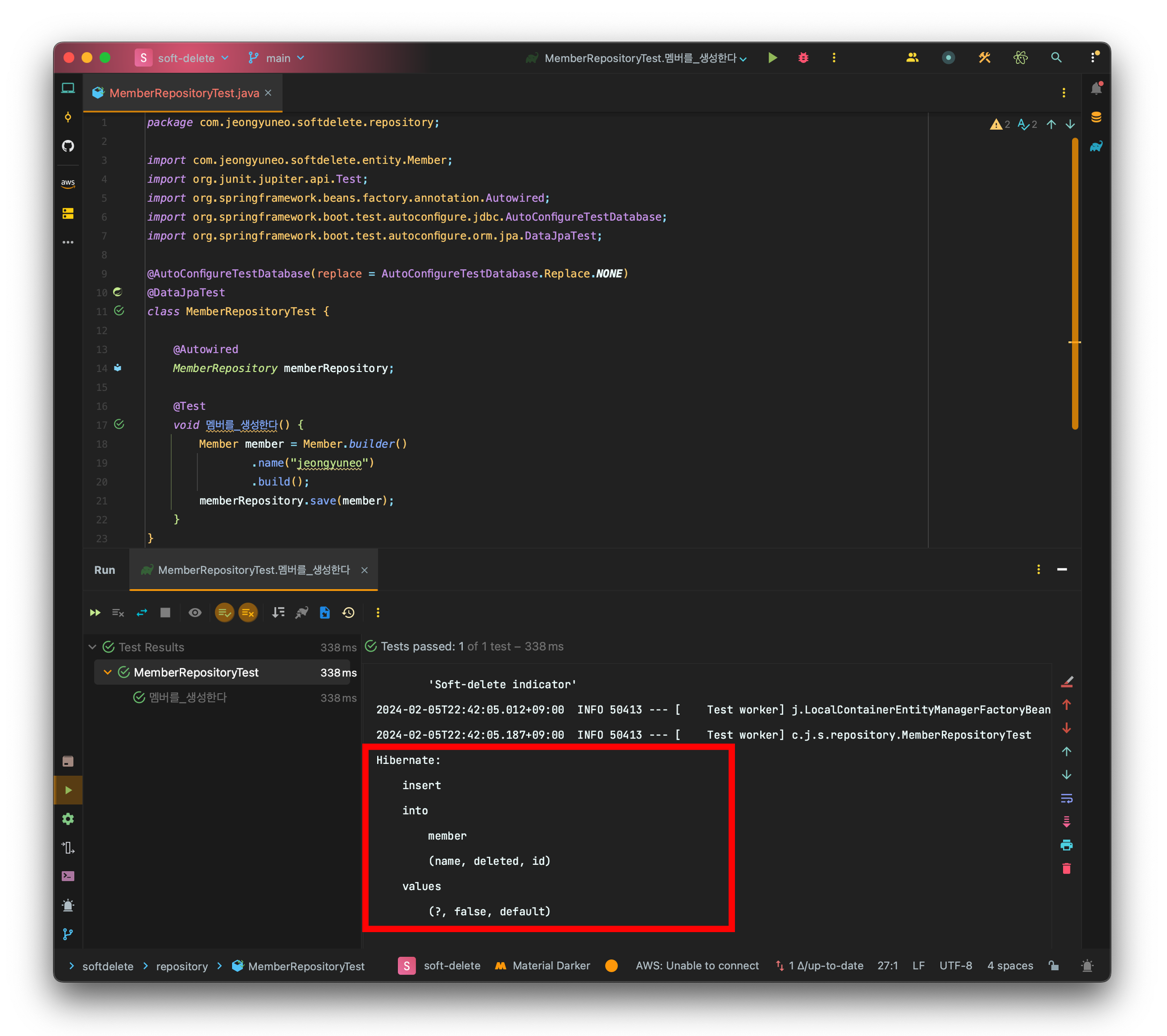Rerun tests with the fast-forward icon

95,612
